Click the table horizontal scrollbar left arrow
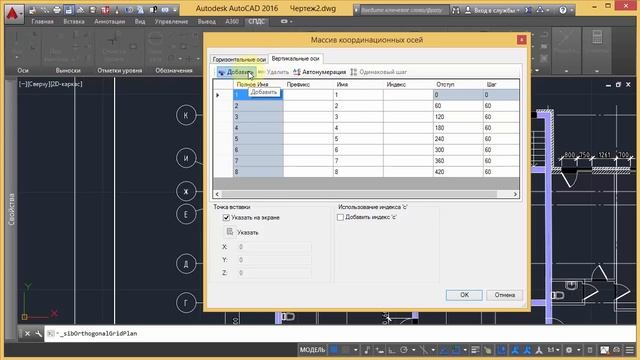The width and height of the screenshot is (640, 360). pos(217,194)
